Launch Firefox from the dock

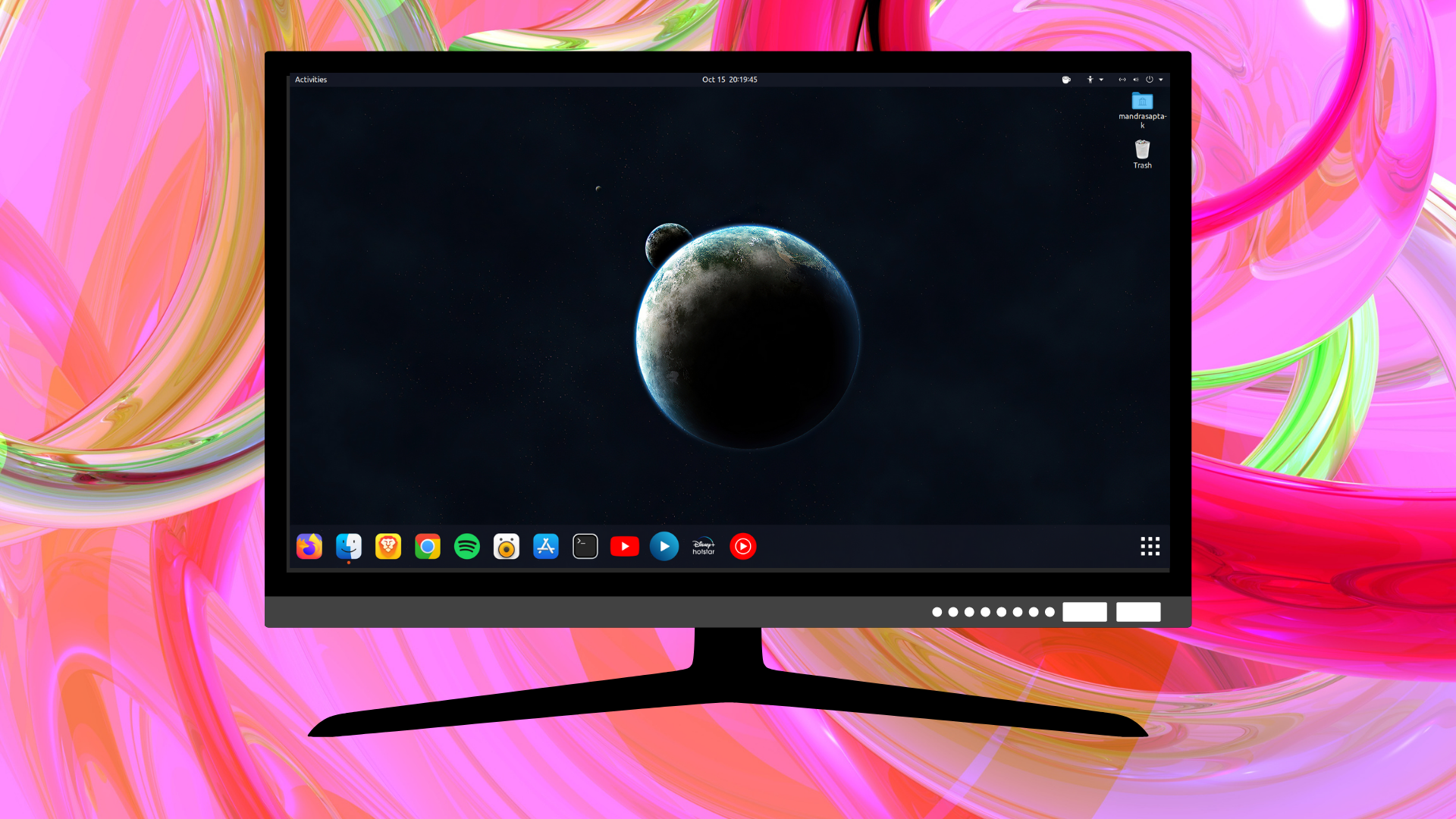pyautogui.click(x=309, y=546)
